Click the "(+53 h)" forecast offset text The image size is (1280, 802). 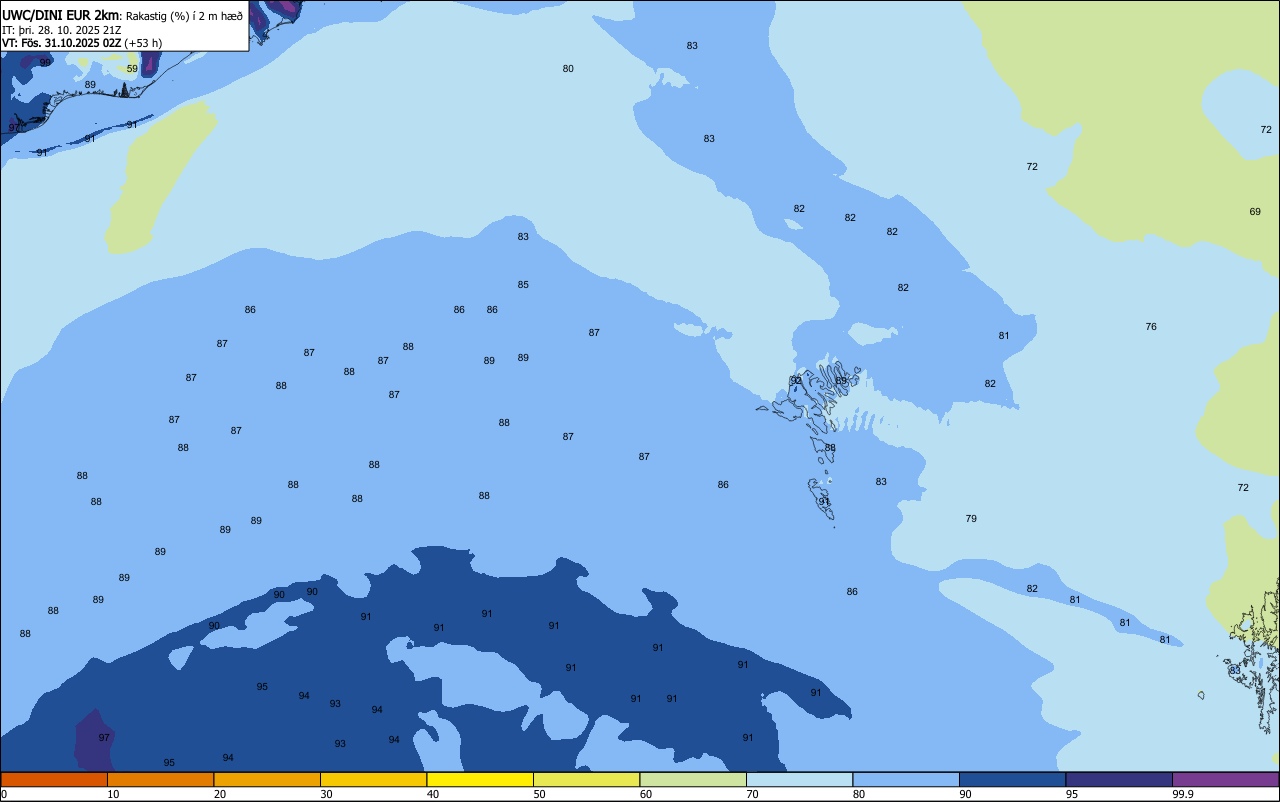pos(144,43)
